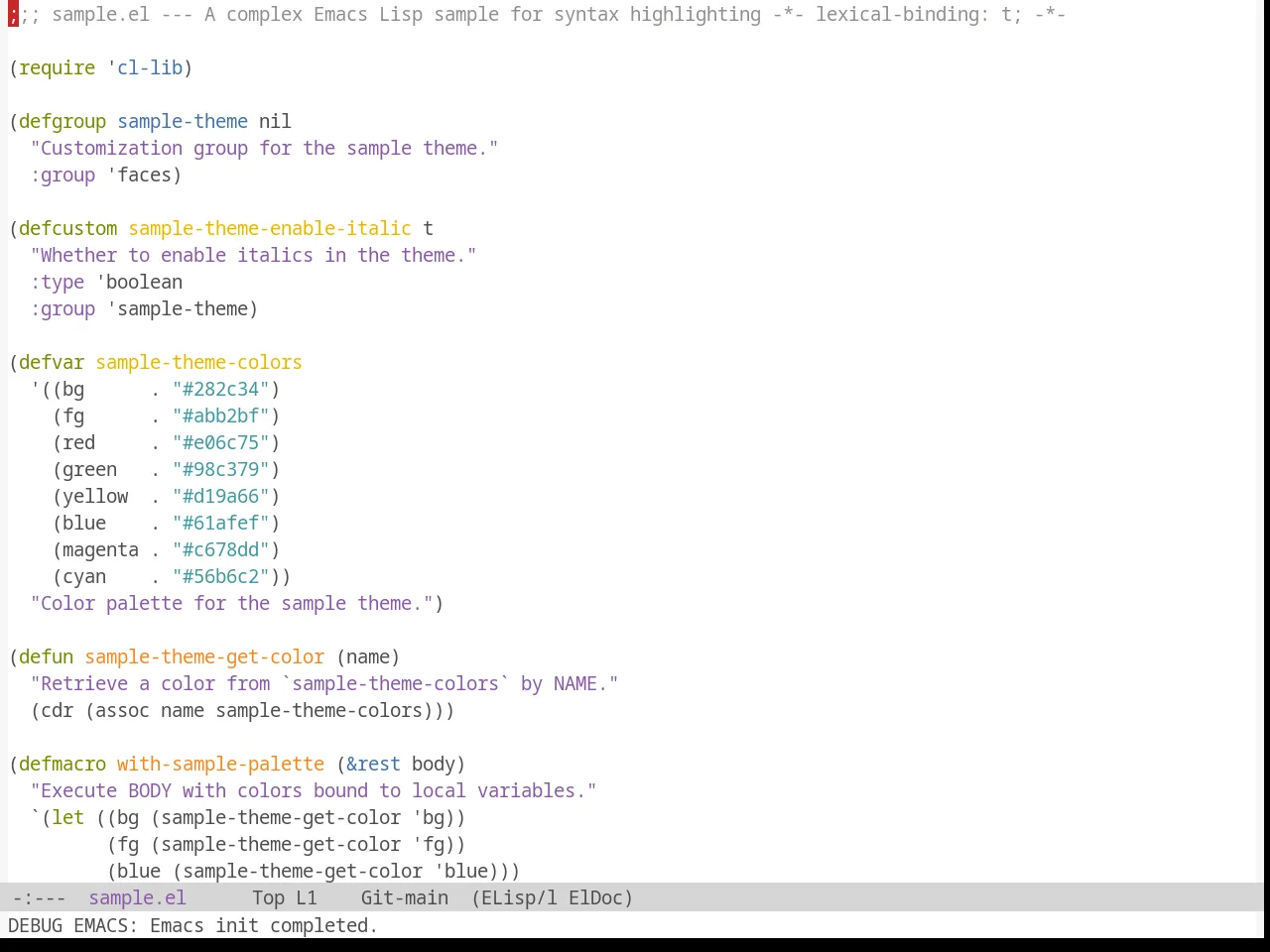Viewport: 1270px width, 952px height.
Task: Click variable name 'sample-theme-enable-italic'
Action: [x=270, y=228]
